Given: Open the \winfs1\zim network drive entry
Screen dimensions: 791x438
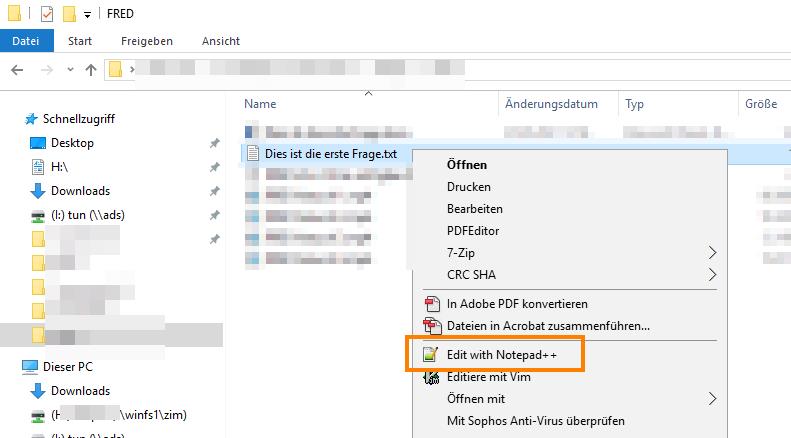Looking at the screenshot, I should (119, 415).
